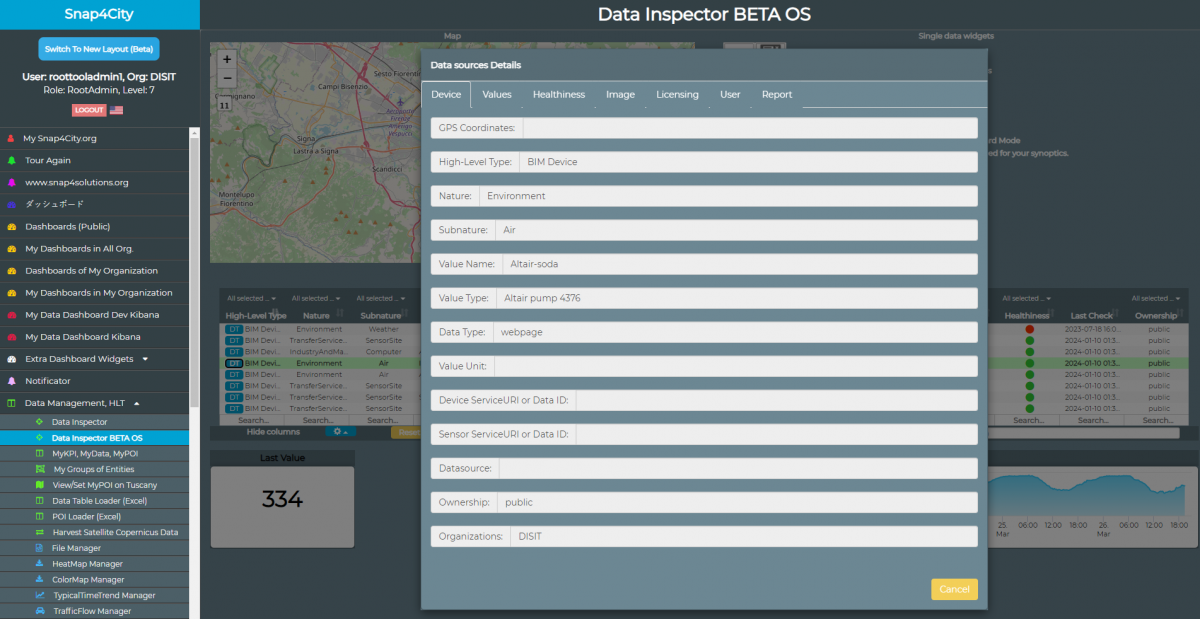
Task: Click the GPS Coordinates input field
Action: (x=749, y=128)
